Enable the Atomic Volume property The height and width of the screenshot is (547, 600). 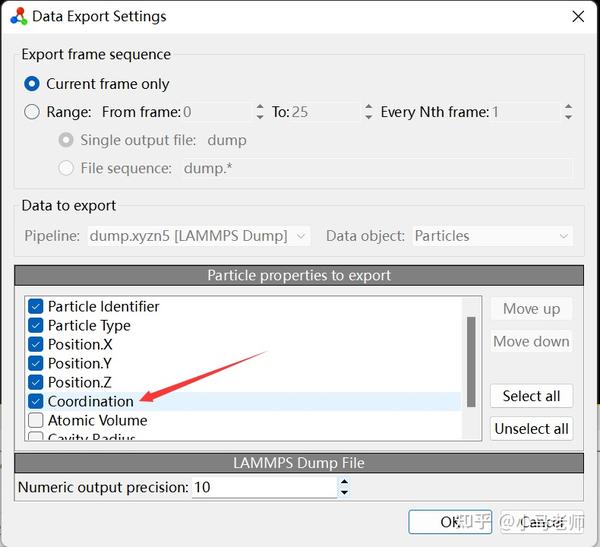[x=36, y=420]
